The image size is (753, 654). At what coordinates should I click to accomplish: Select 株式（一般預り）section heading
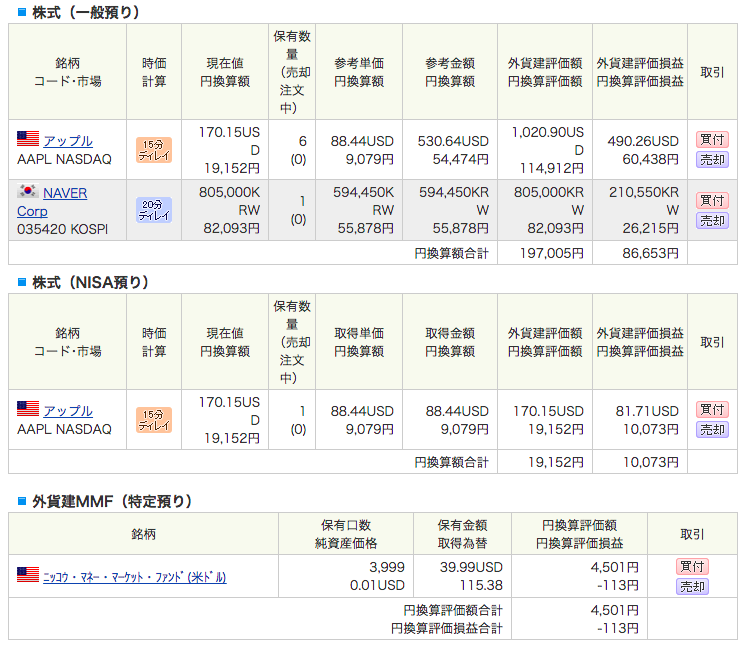85,12
